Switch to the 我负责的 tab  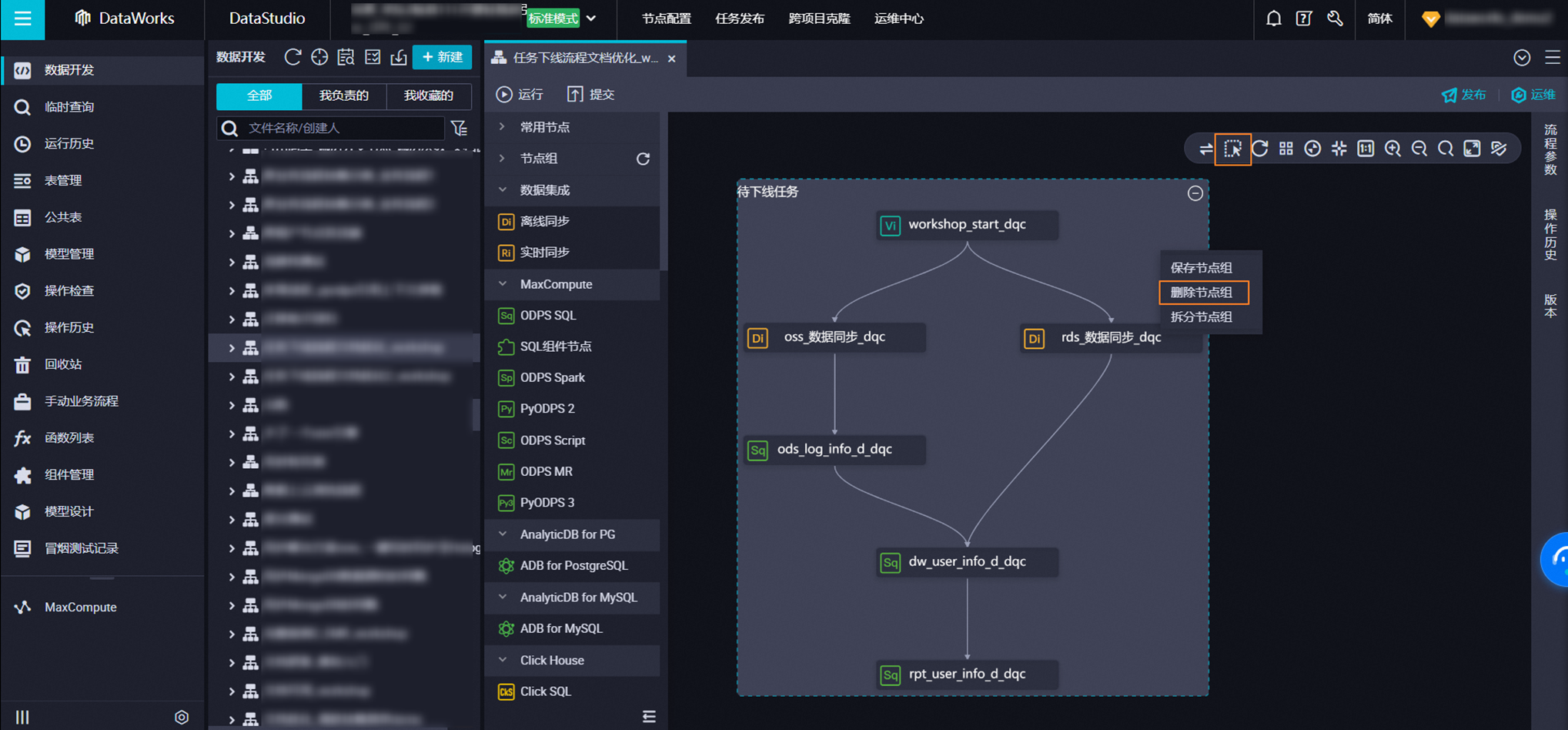[x=344, y=95]
